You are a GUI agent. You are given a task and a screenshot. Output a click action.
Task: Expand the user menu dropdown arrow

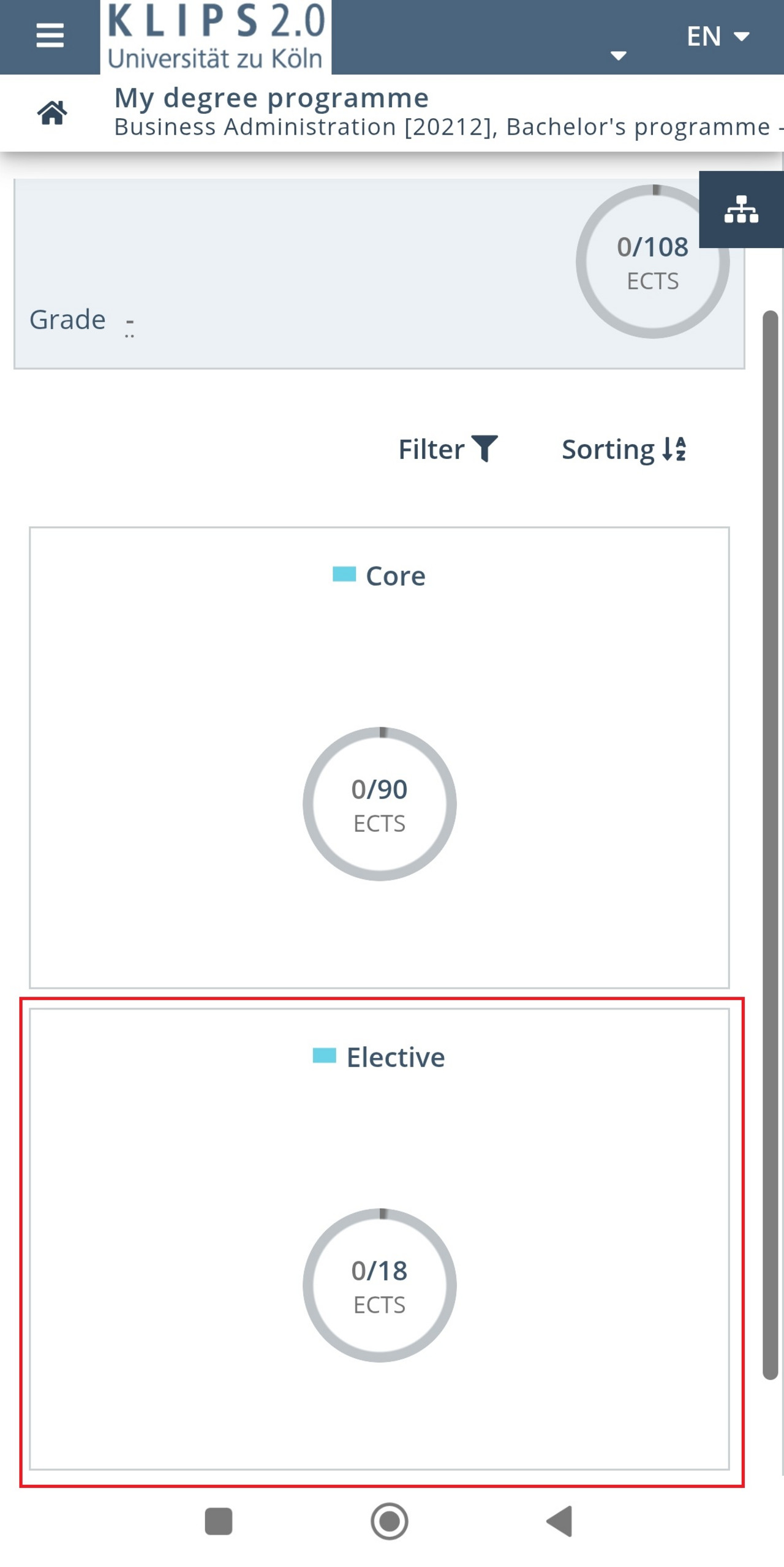point(619,56)
